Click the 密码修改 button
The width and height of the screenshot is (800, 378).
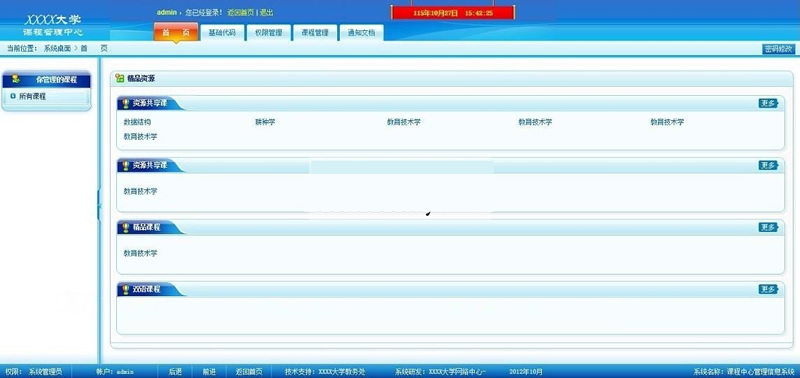coord(779,49)
